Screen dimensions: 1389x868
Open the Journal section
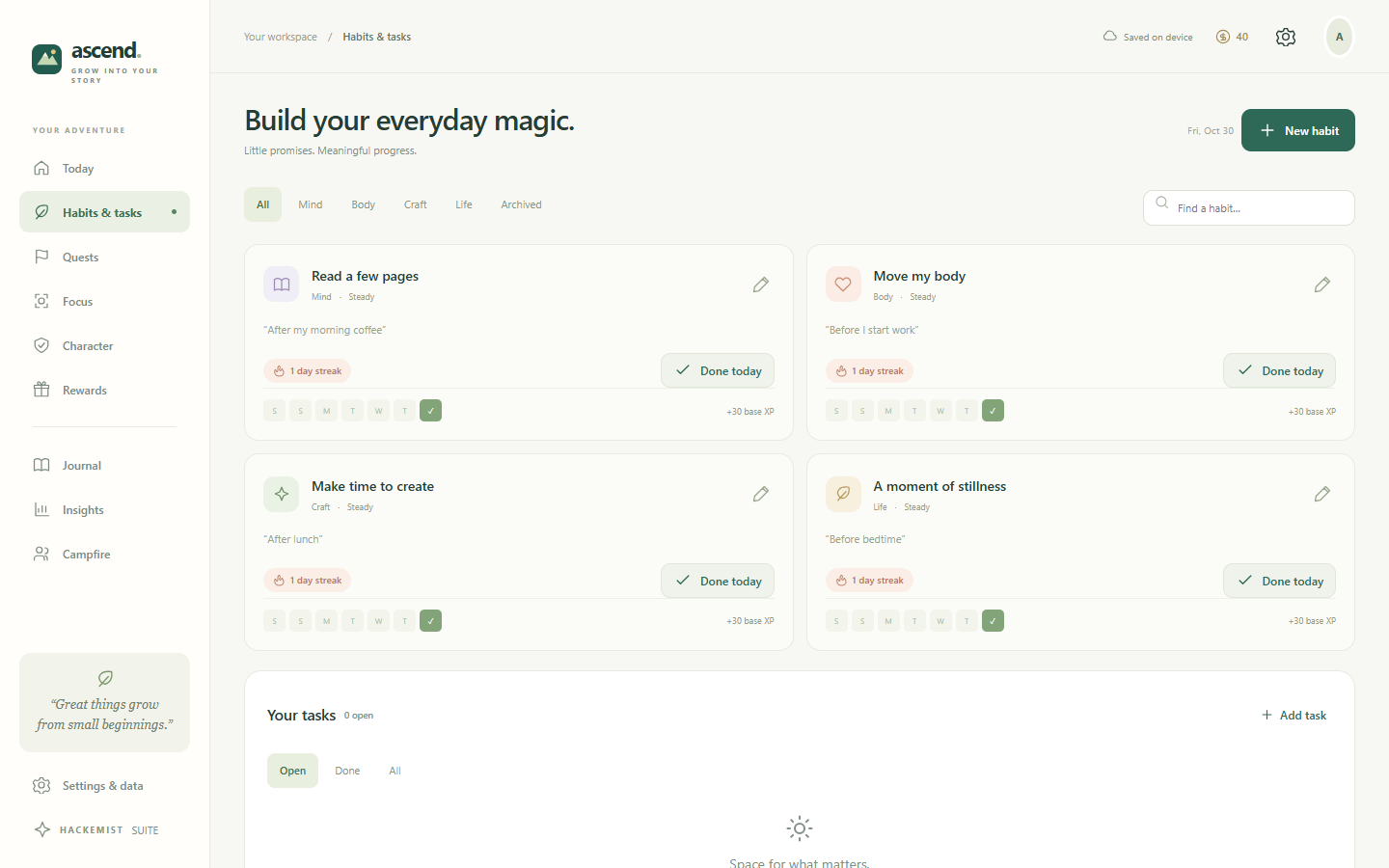click(104, 465)
